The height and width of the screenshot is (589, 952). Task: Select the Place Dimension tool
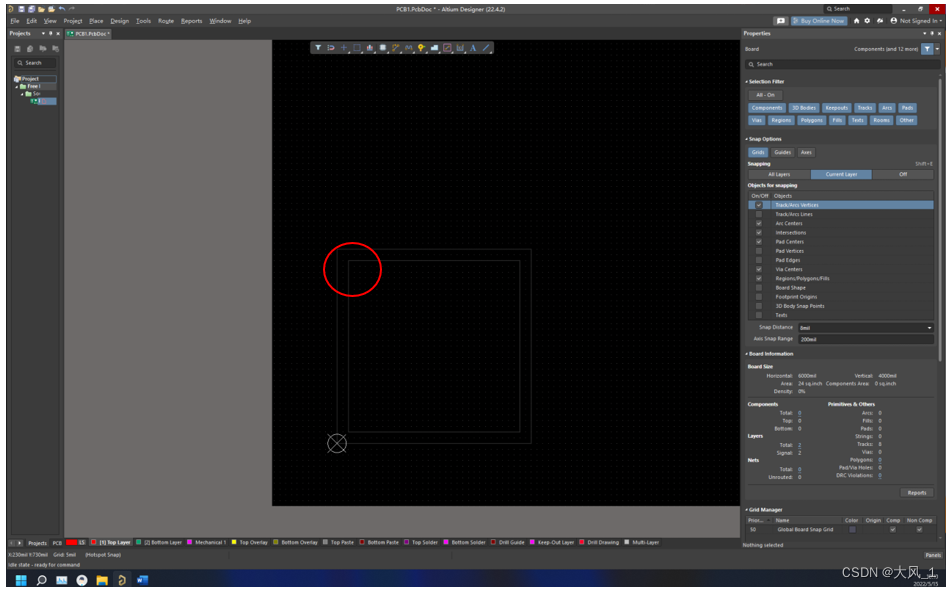[x=460, y=48]
